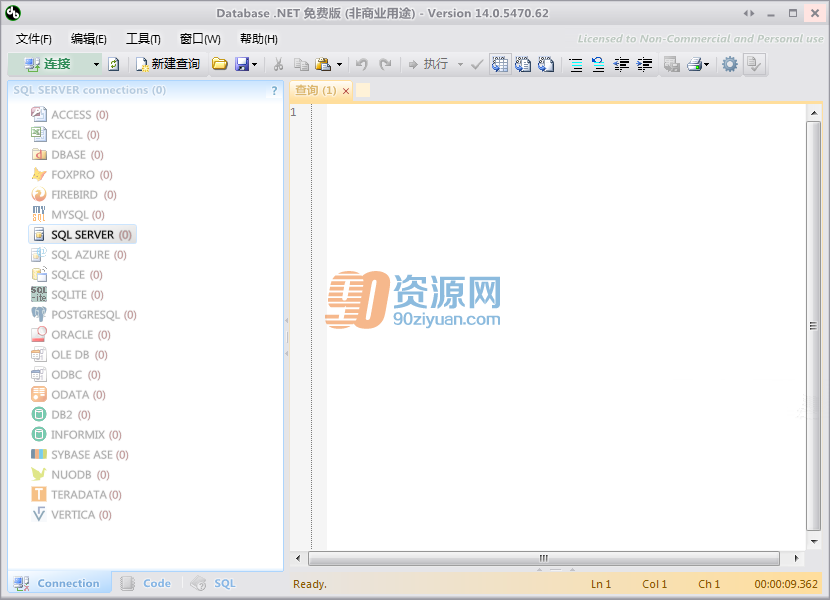Click the 连接 connect button
Screen dimensions: 830x600
49,64
